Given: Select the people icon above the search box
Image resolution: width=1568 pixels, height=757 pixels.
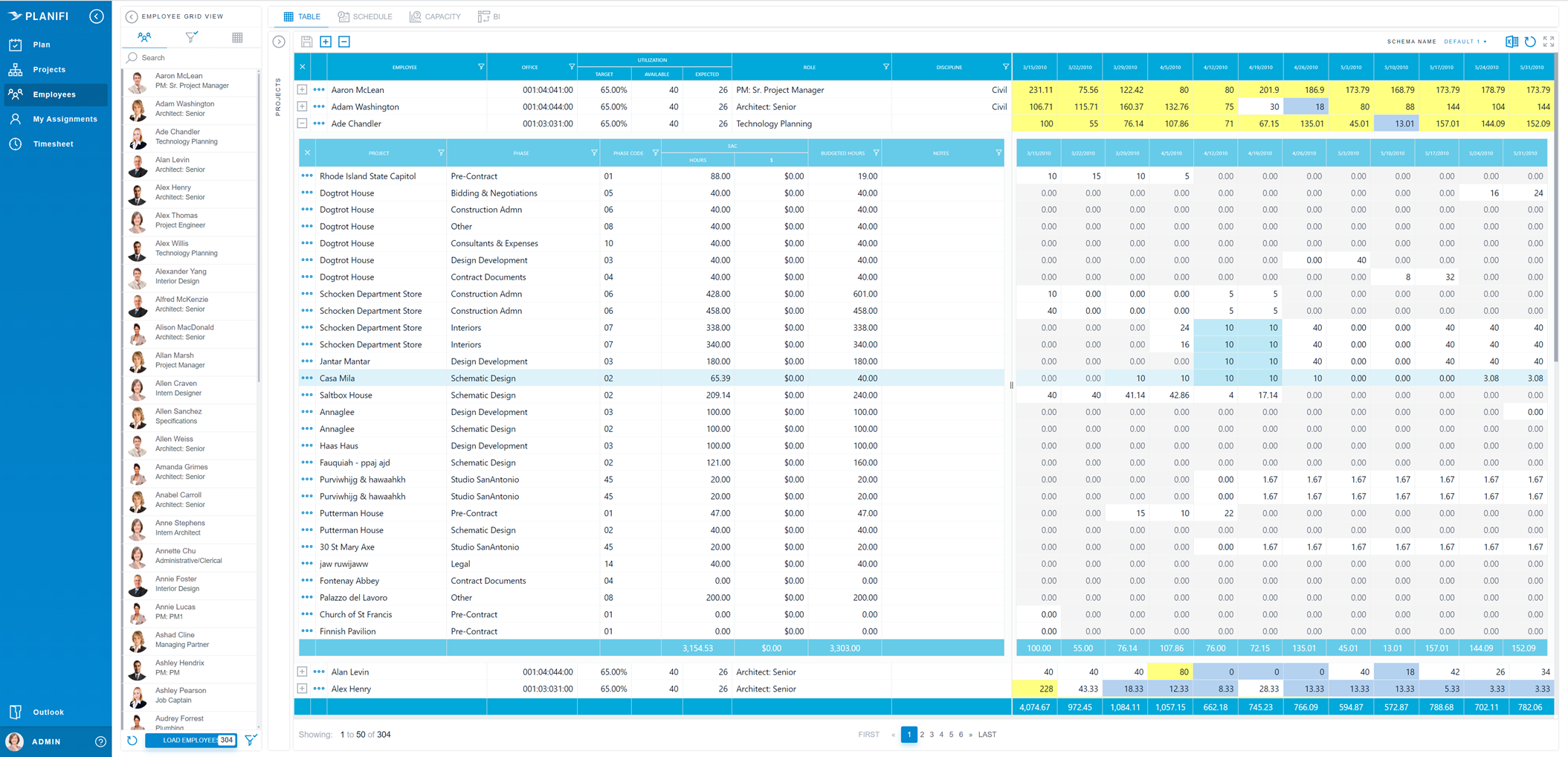Looking at the screenshot, I should [x=144, y=37].
